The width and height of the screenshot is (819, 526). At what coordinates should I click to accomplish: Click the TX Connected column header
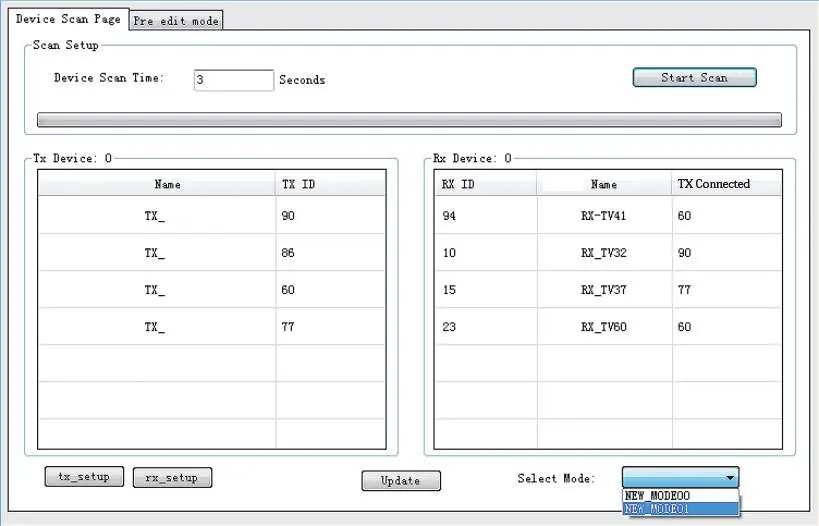727,184
